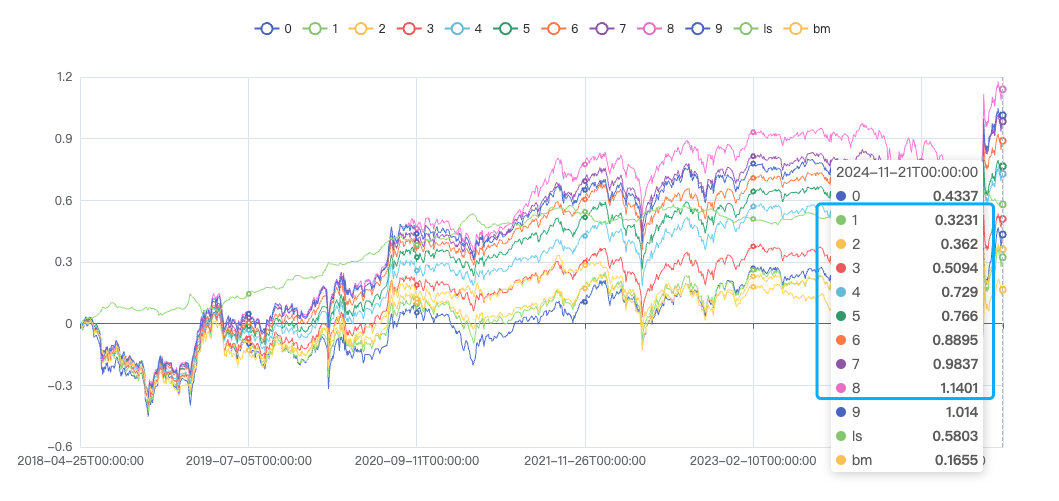Click the pink series 8 legend marker

(650, 29)
